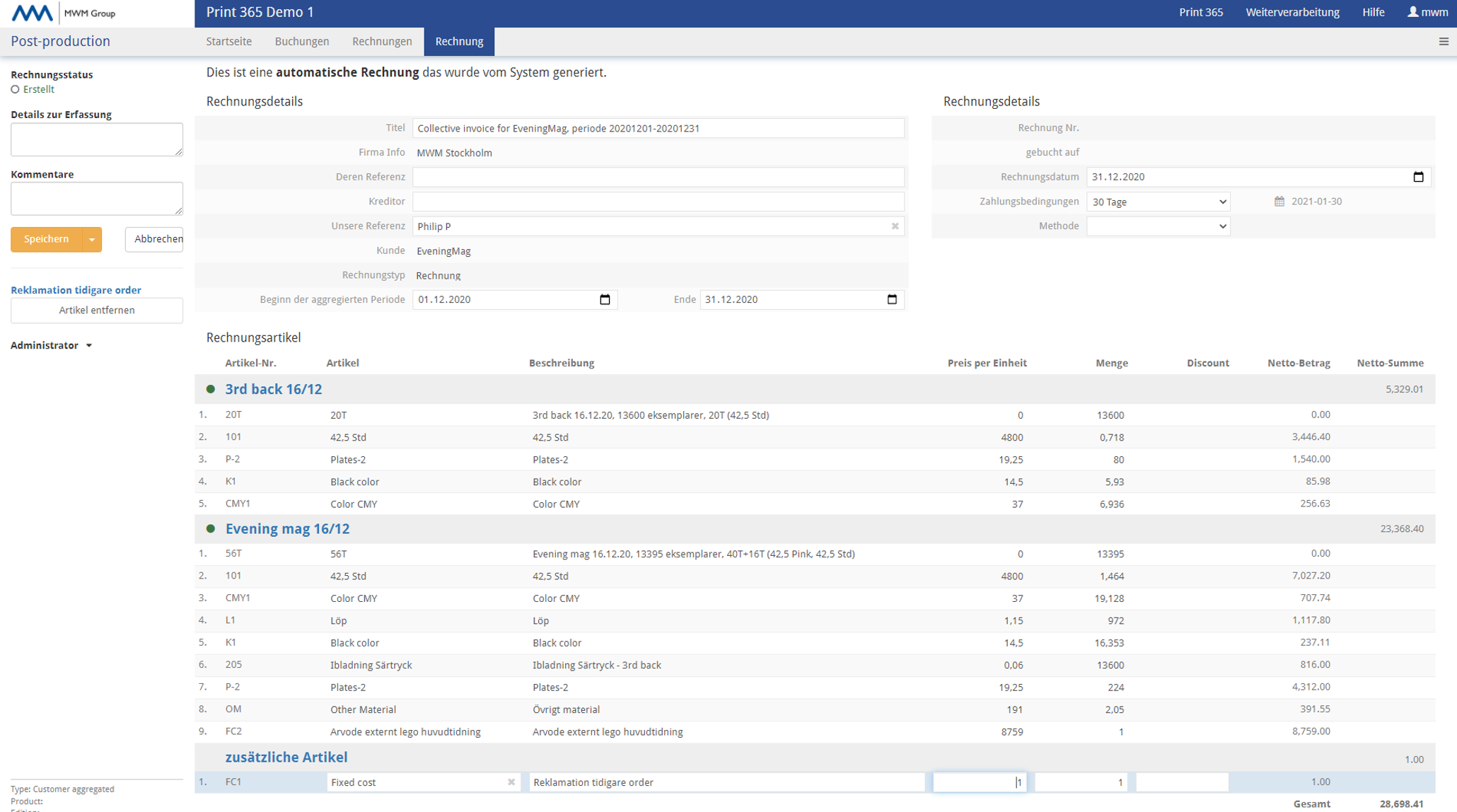Open the Rechnungen tab
1457x812 pixels.
point(382,41)
